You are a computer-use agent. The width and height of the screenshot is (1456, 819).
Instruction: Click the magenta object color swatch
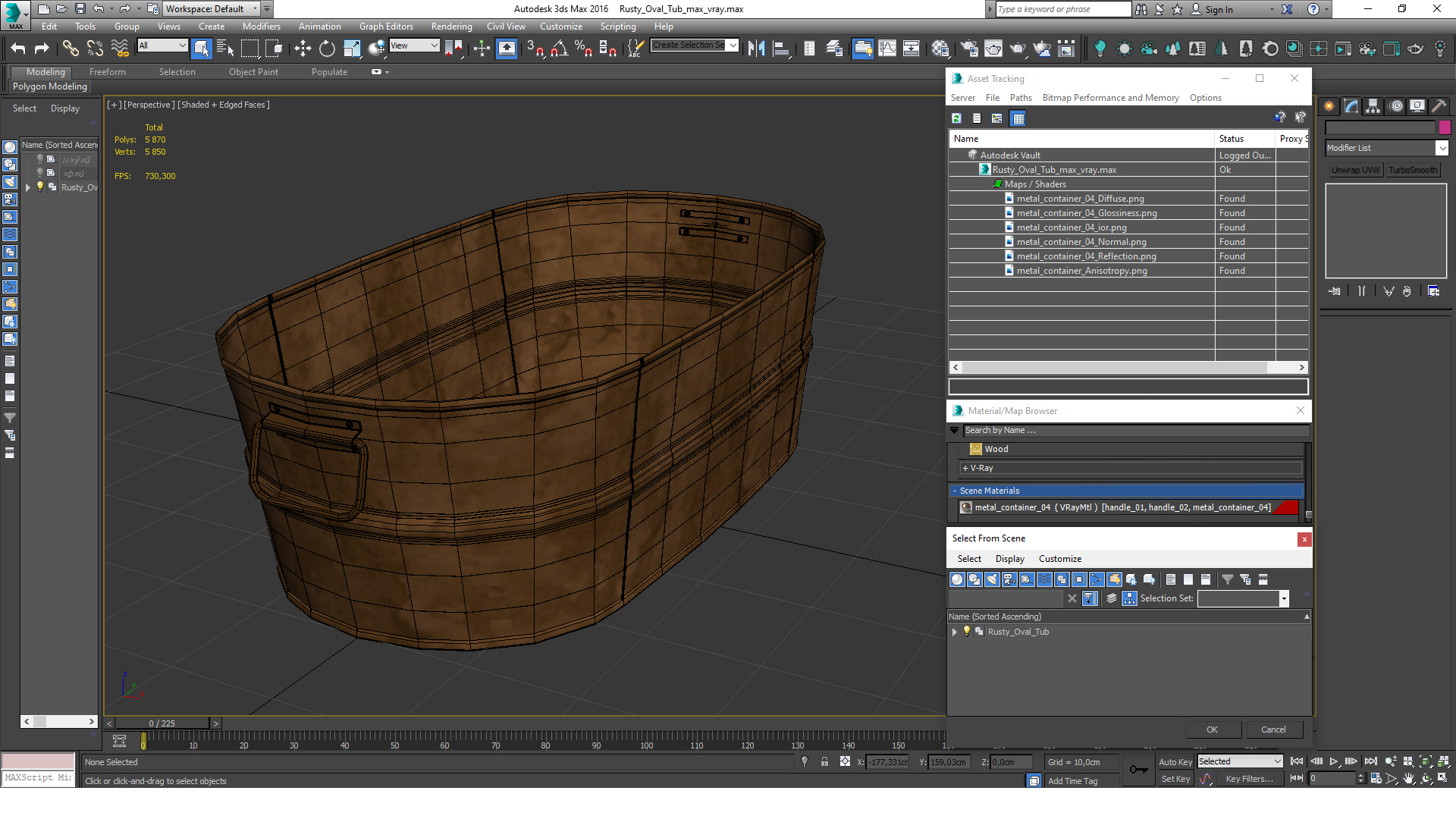(1445, 127)
